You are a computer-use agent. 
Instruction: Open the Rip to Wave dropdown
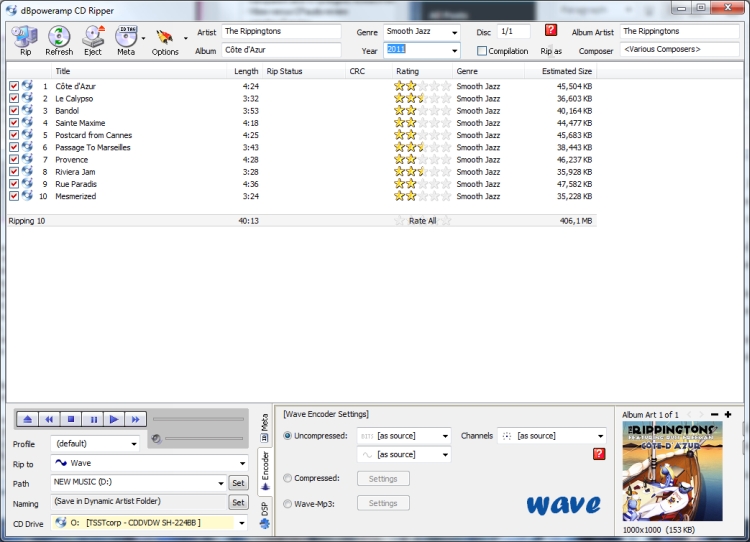point(243,463)
